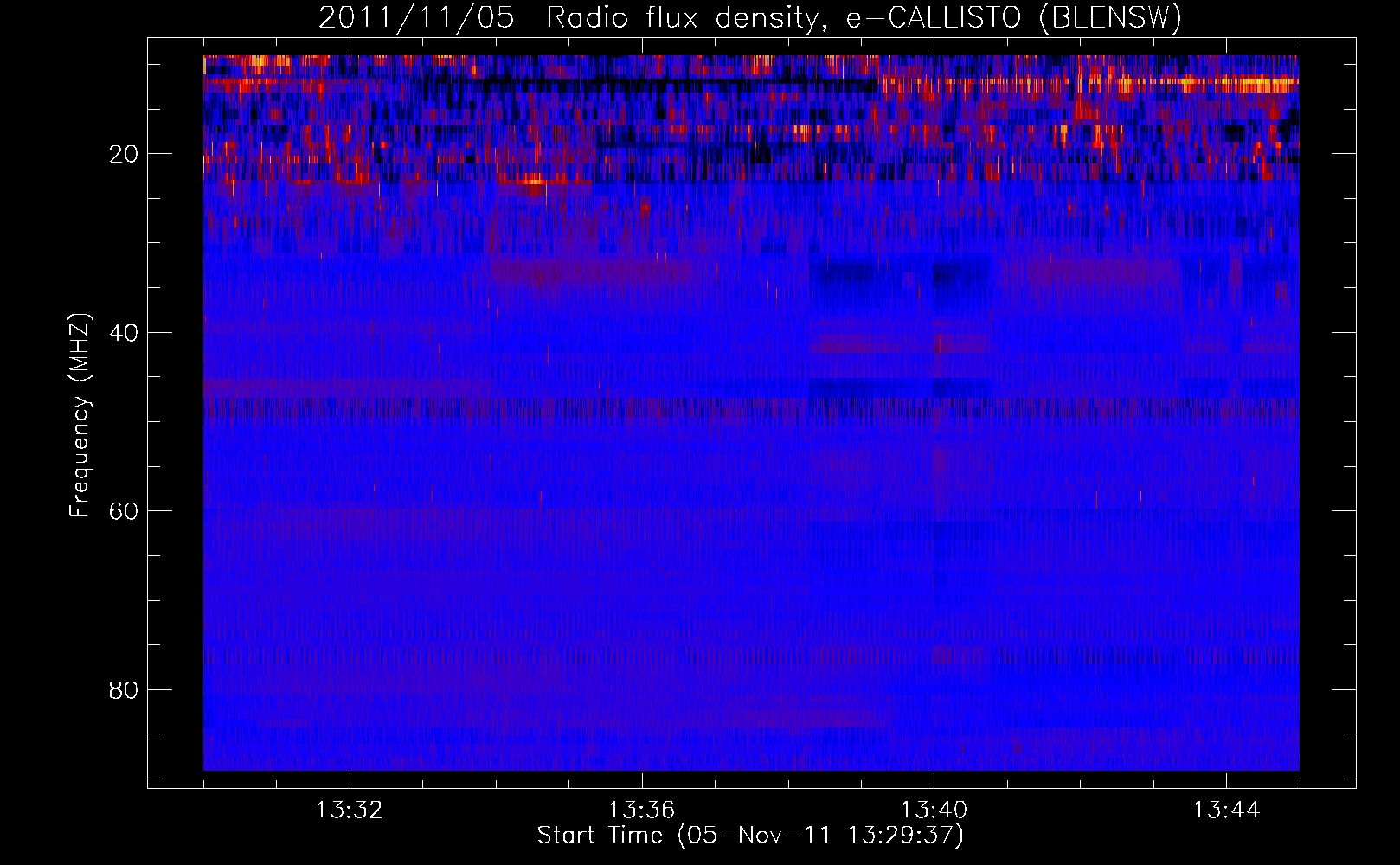The width and height of the screenshot is (1400, 865).
Task: Click the 13:32 time tick label
Action: pos(350,811)
